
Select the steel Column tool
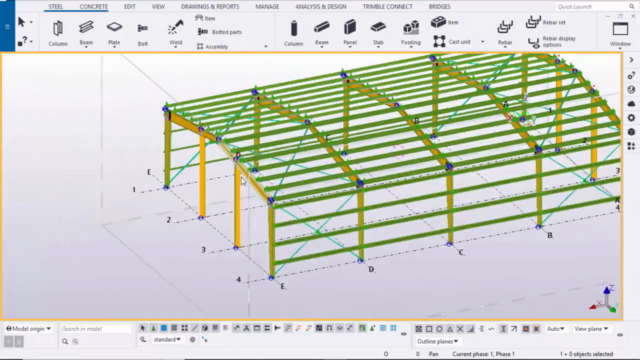(58, 33)
